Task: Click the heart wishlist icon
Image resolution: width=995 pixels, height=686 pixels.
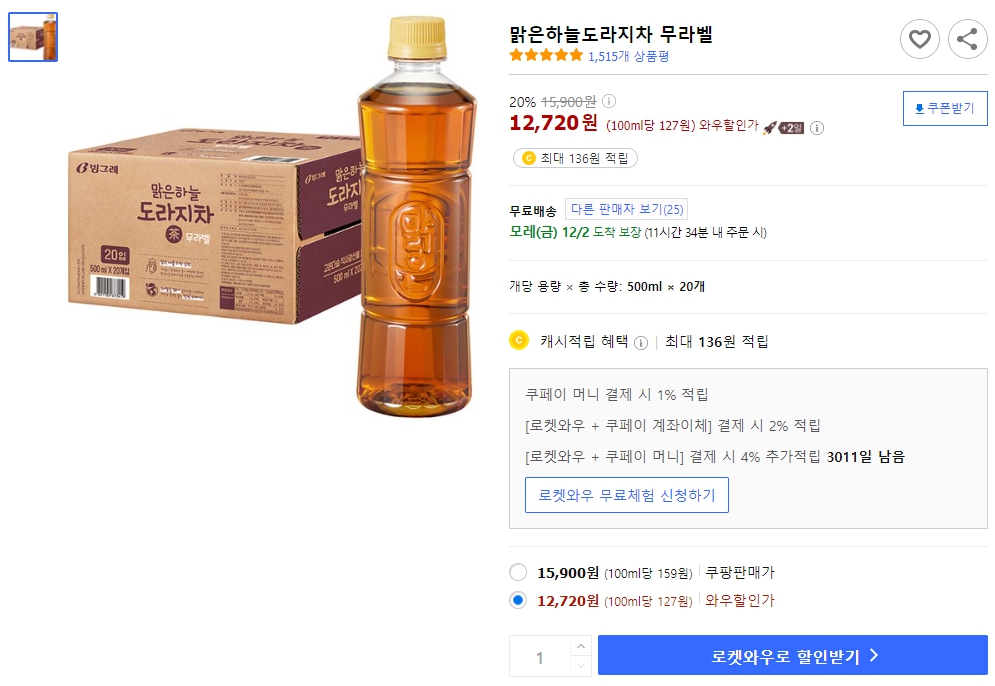Action: click(920, 39)
